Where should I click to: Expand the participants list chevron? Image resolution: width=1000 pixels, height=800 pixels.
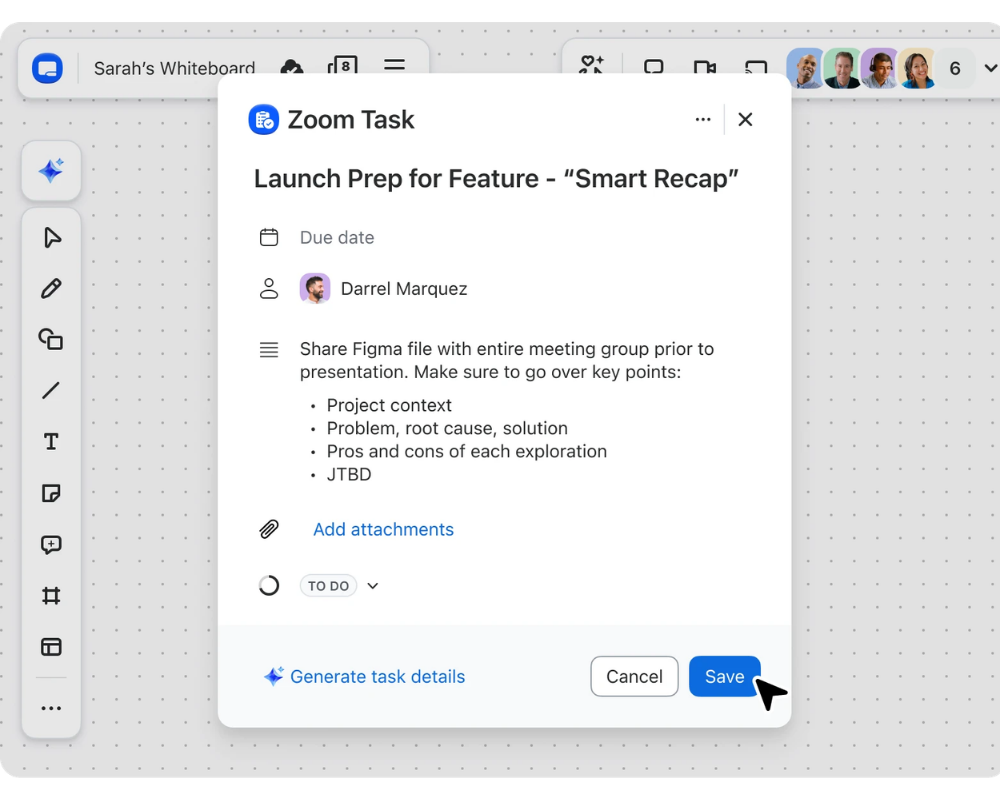990,68
